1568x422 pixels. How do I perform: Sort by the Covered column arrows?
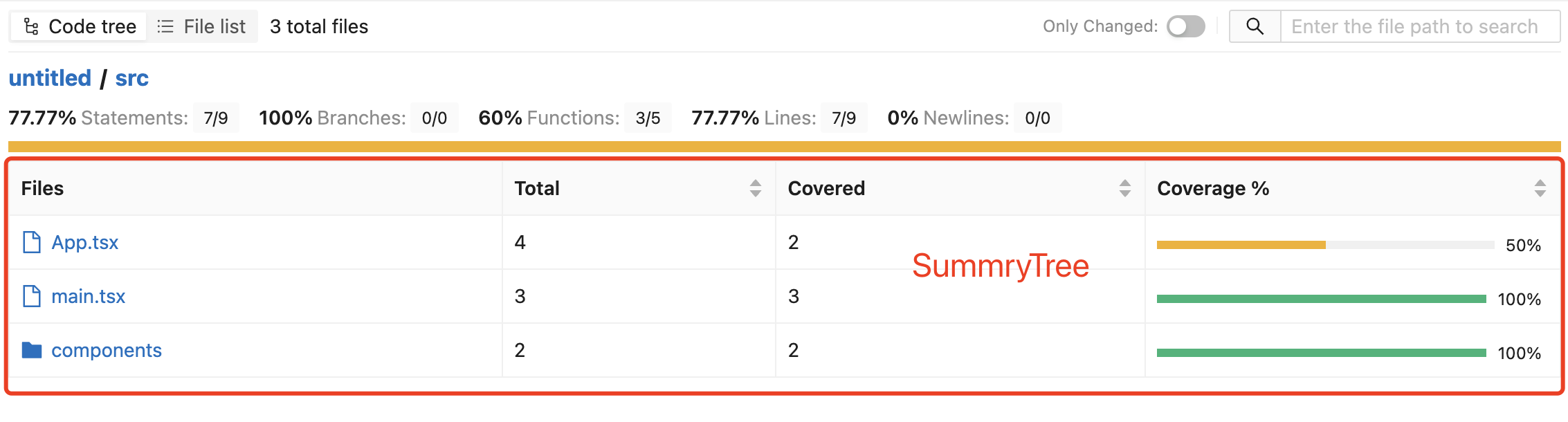[x=1124, y=188]
